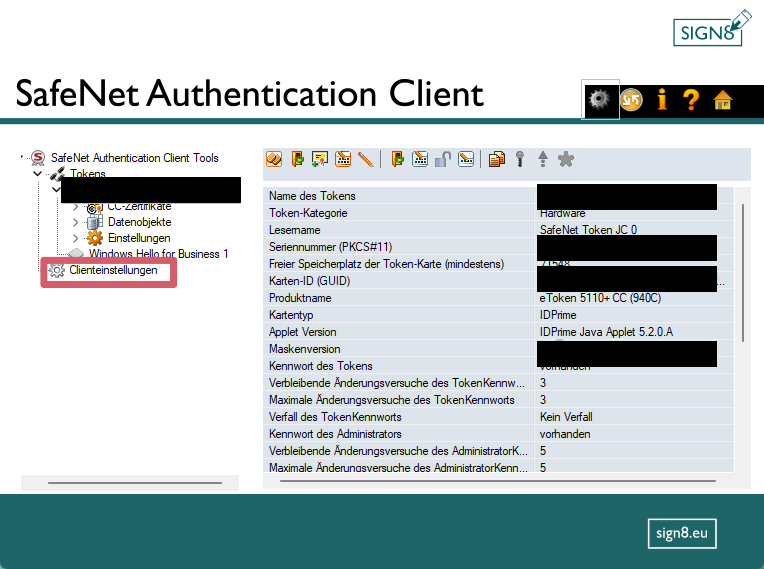764x569 pixels.
Task: Click the Rename Token pencil icon
Action: click(x=365, y=159)
